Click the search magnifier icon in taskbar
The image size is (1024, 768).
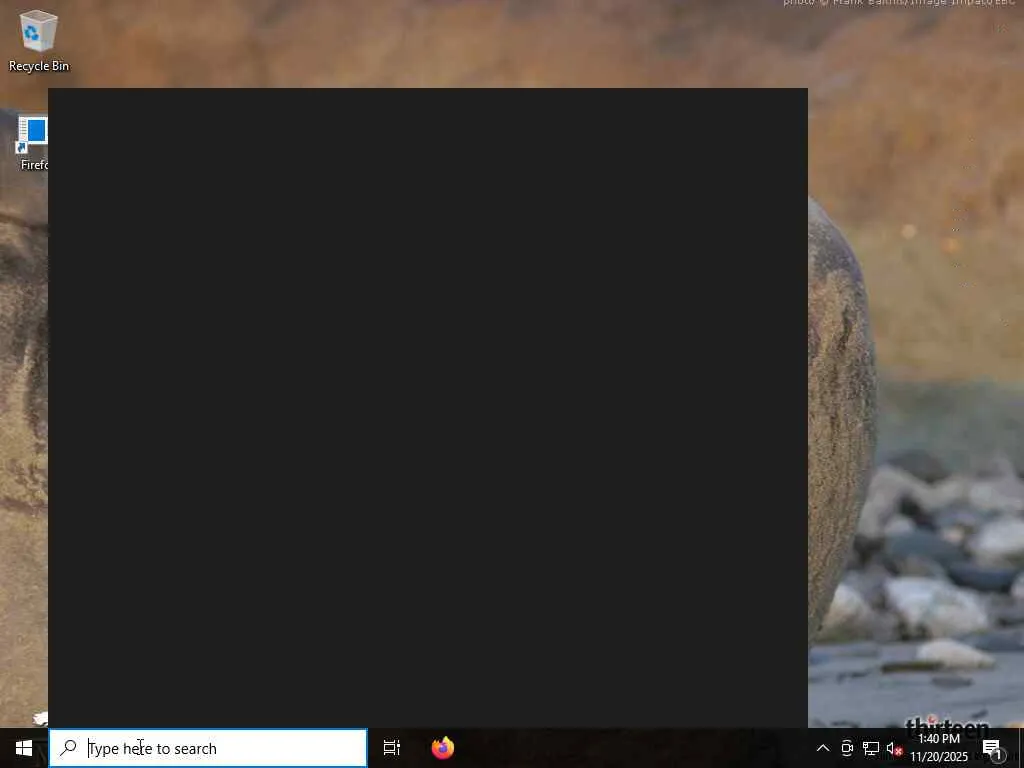tap(68, 748)
